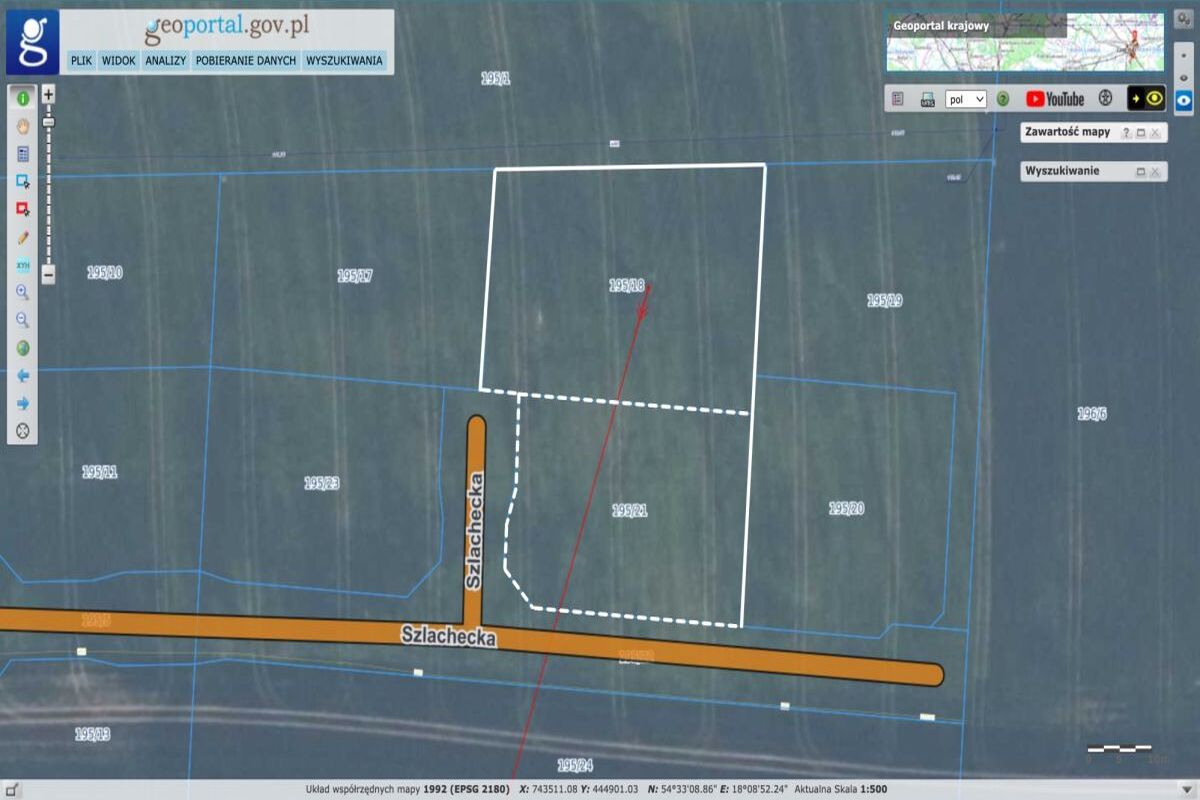
Task: Open the POBIERANIE DANYCH menu
Action: click(x=246, y=61)
